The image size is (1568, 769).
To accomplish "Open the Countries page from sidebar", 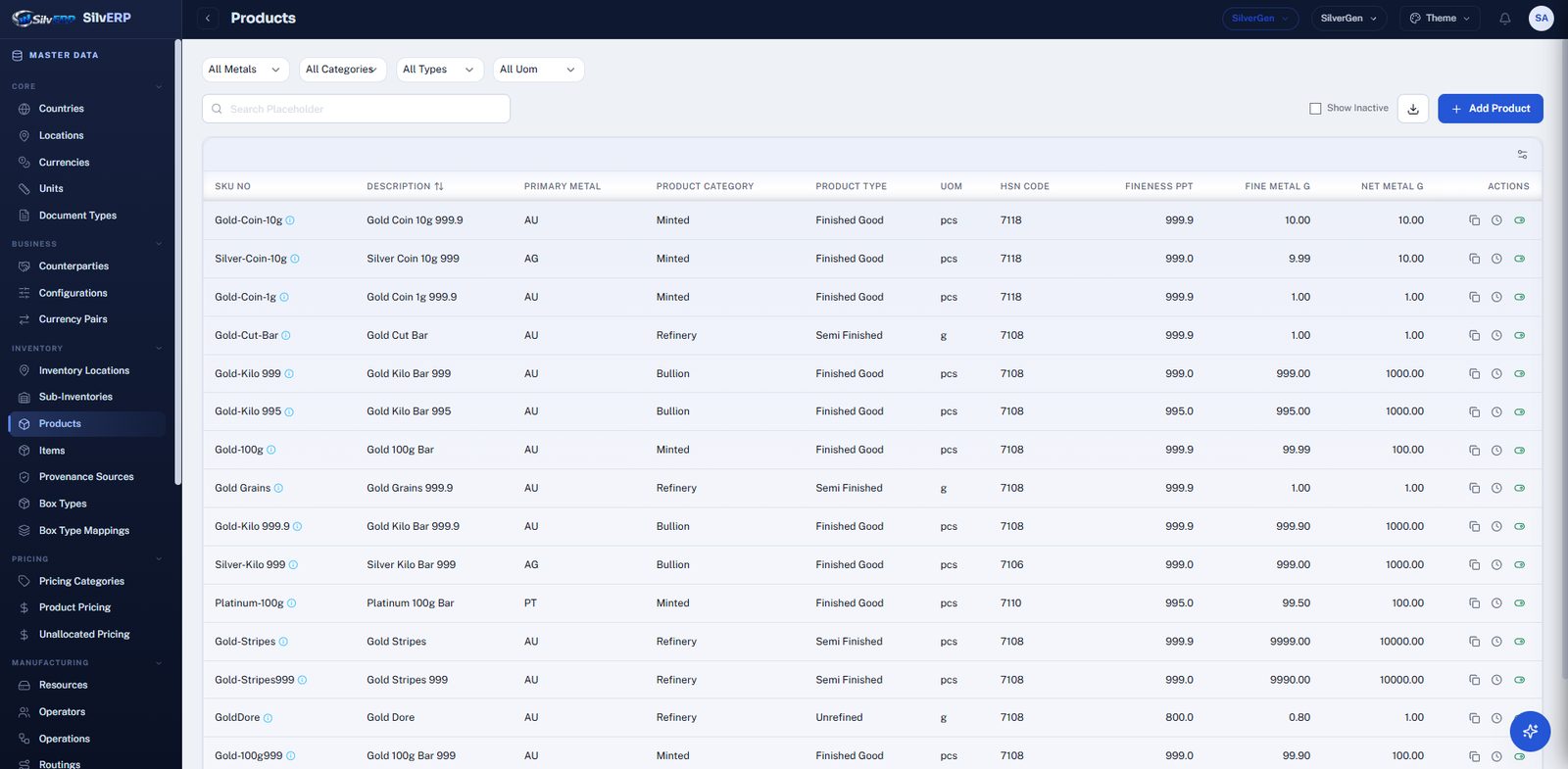I will [61, 109].
